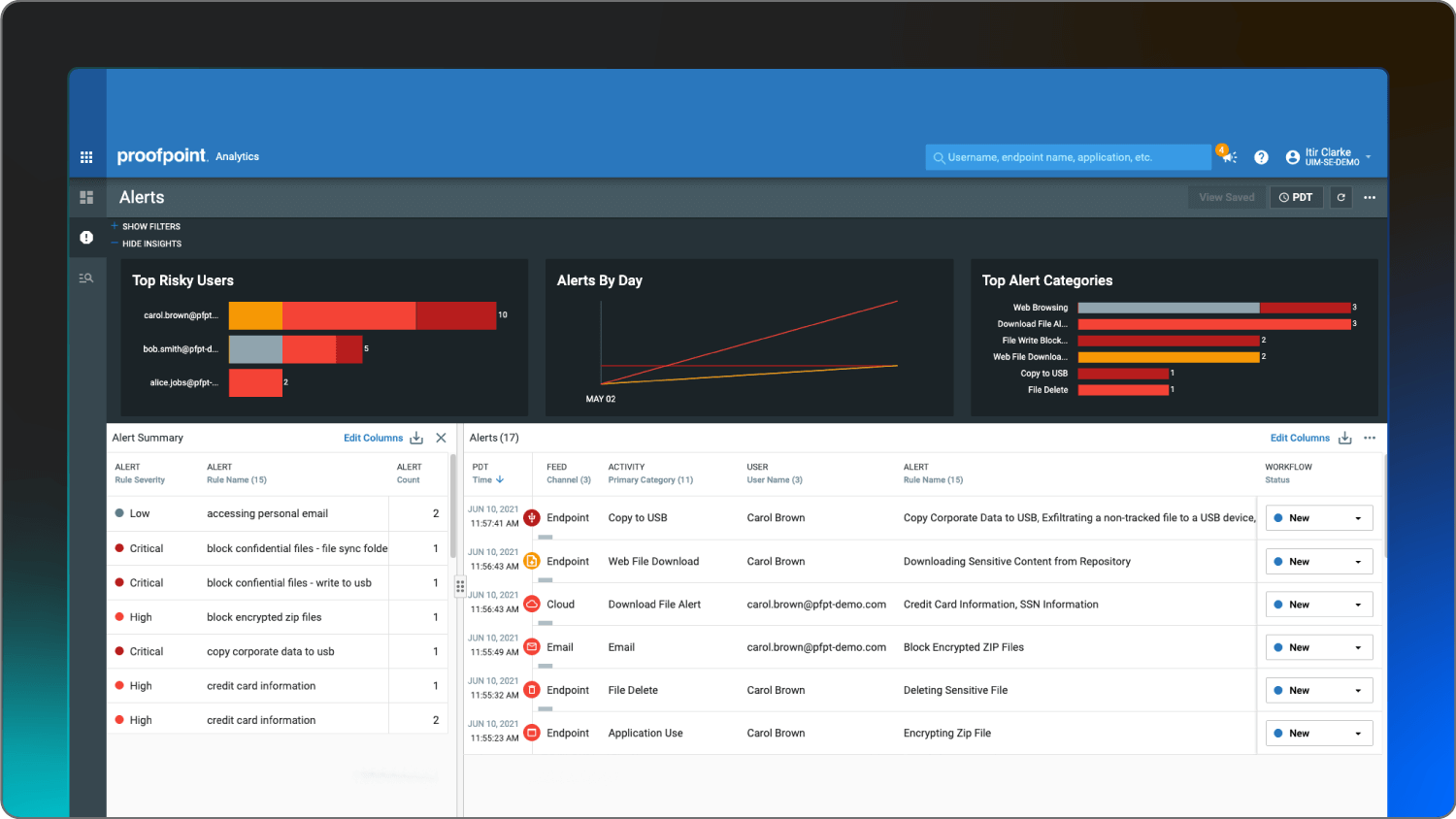Hide insights expander
The height and width of the screenshot is (819, 1456).
(x=146, y=244)
